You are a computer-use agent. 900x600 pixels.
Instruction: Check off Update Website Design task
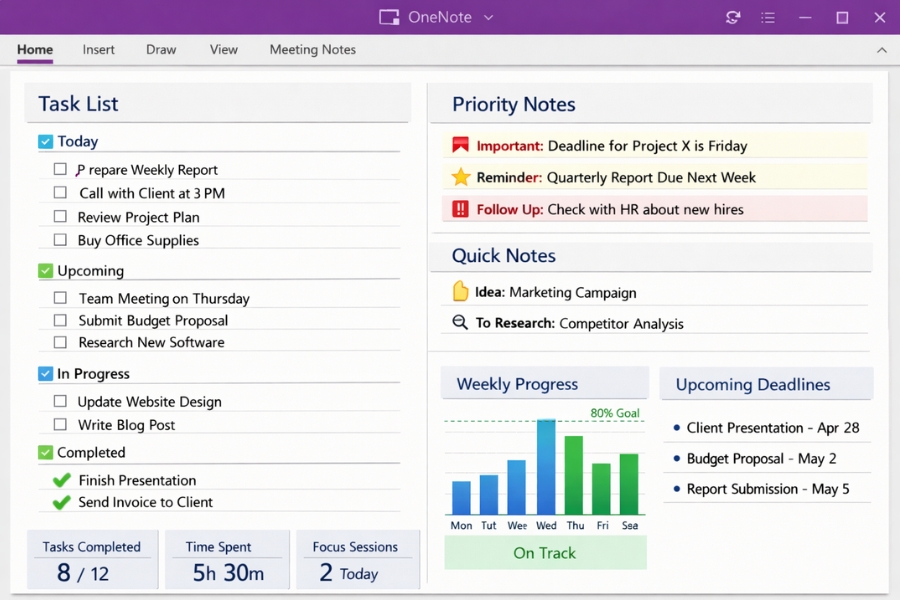point(60,401)
